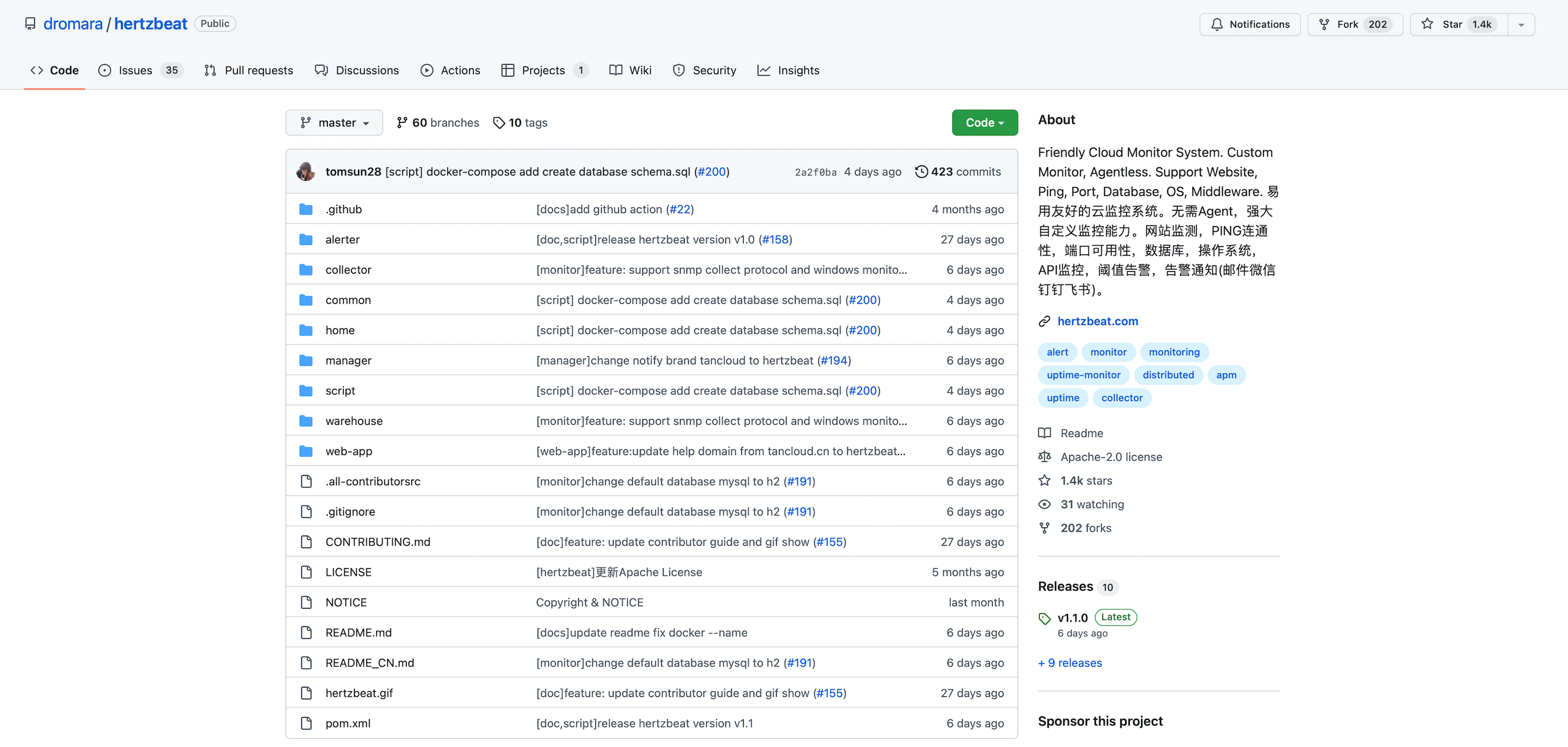
Task: Switch to the Issues tab
Action: coord(135,71)
